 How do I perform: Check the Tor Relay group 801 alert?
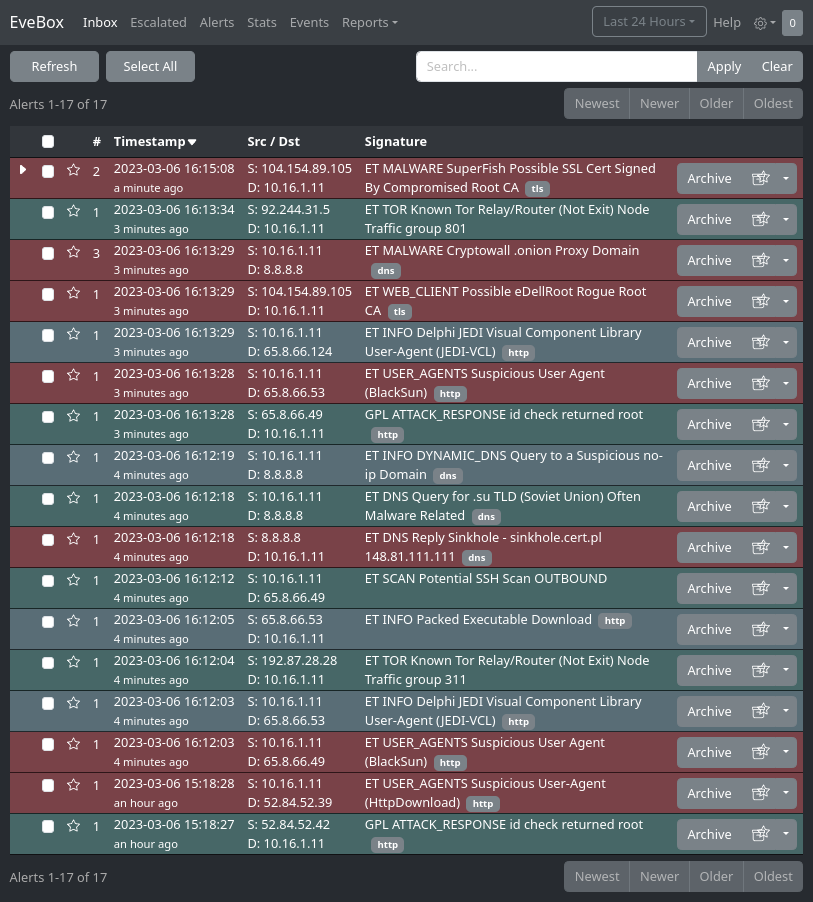coord(48,212)
